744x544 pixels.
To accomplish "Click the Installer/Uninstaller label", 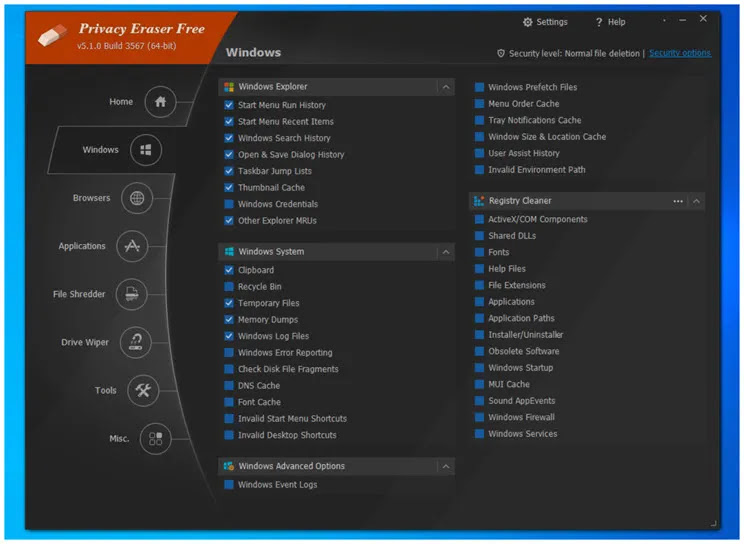I will point(526,335).
